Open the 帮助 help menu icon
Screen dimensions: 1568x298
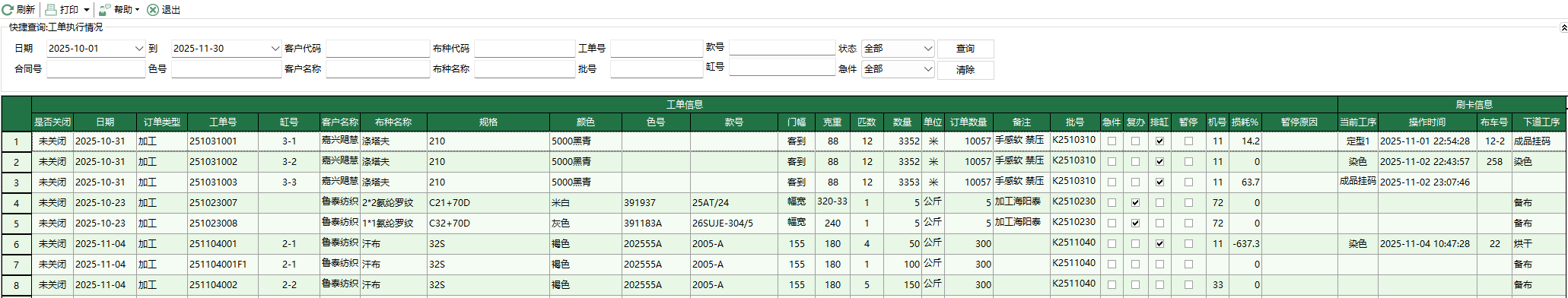105,10
